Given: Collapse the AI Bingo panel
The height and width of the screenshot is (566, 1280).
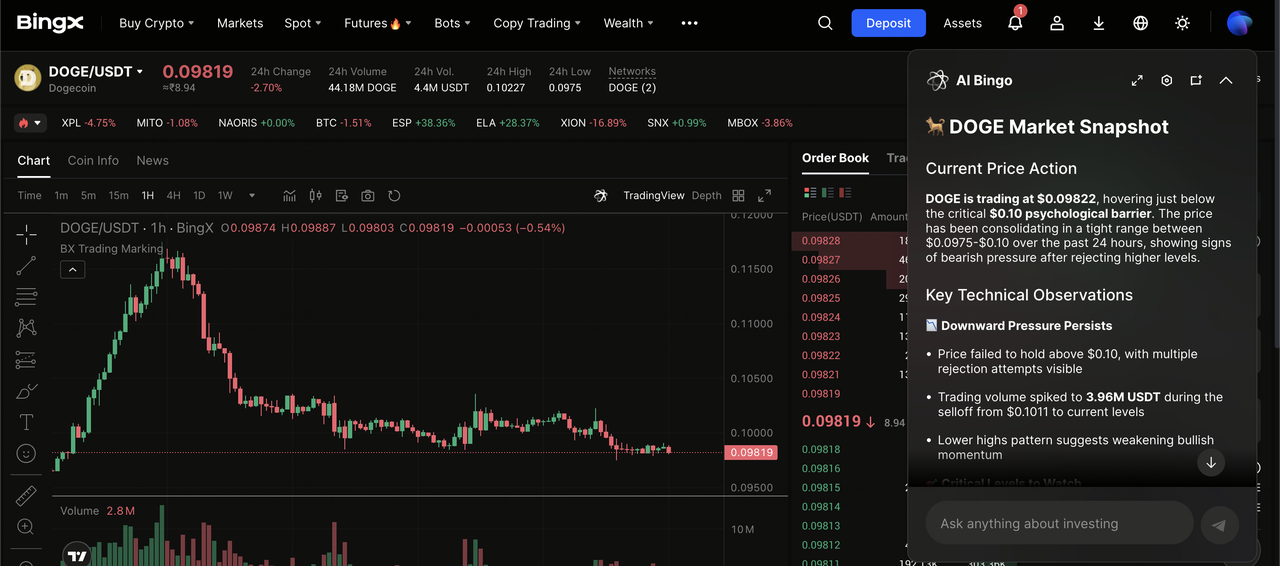Looking at the screenshot, I should click(1226, 80).
